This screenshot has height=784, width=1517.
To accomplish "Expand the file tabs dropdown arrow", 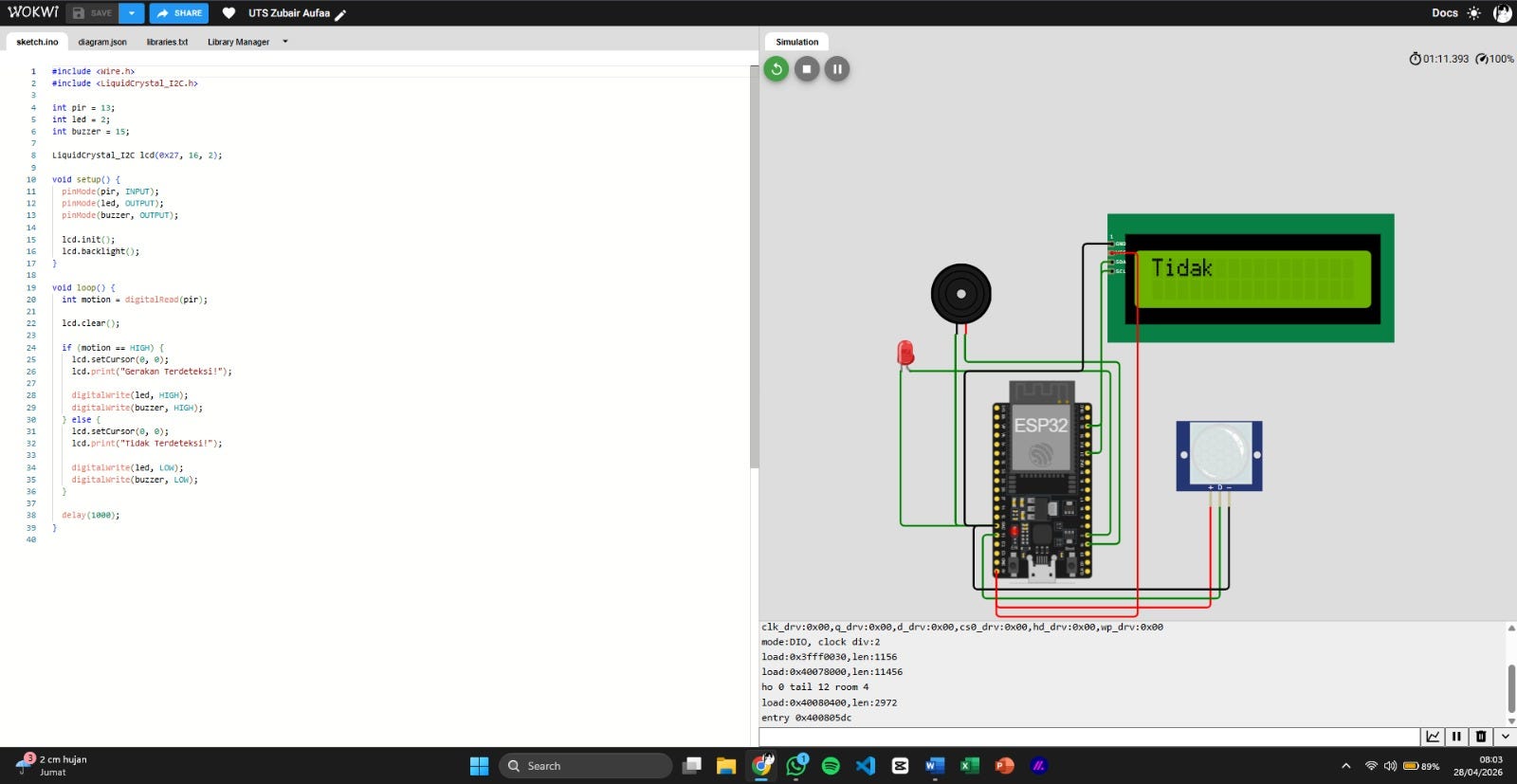I will [x=284, y=42].
